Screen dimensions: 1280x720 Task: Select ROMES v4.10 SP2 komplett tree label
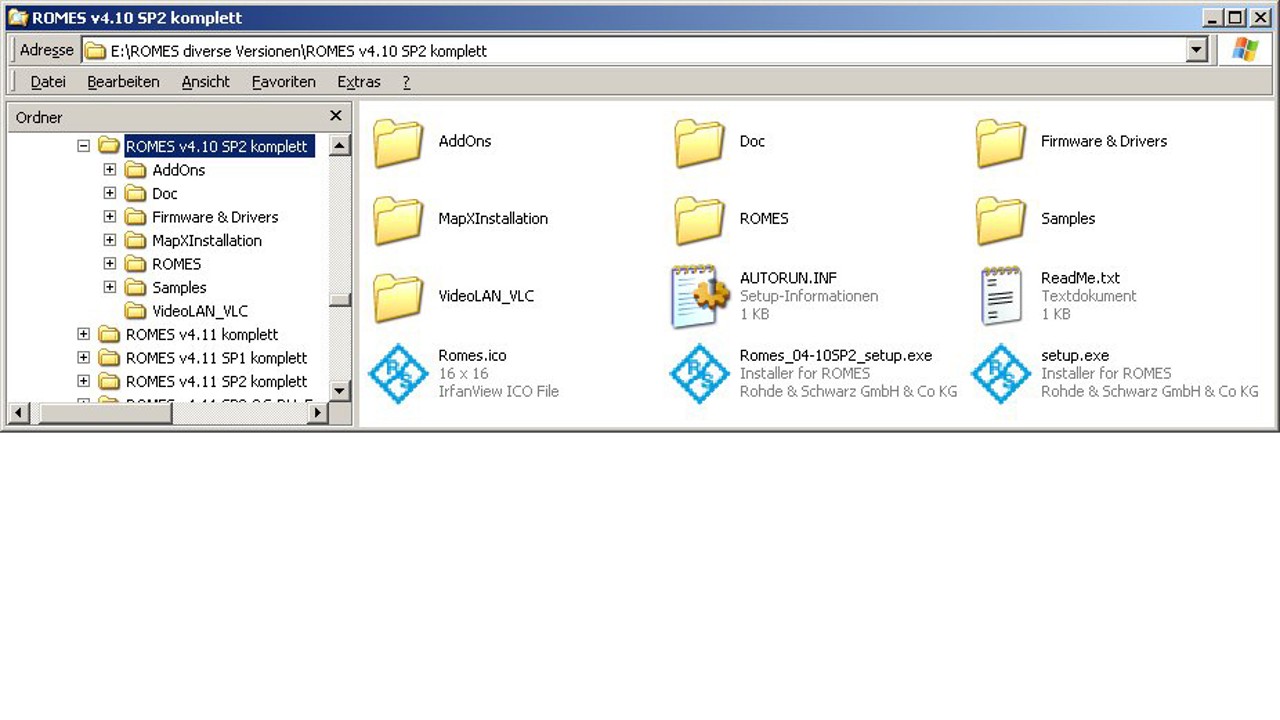(217, 146)
